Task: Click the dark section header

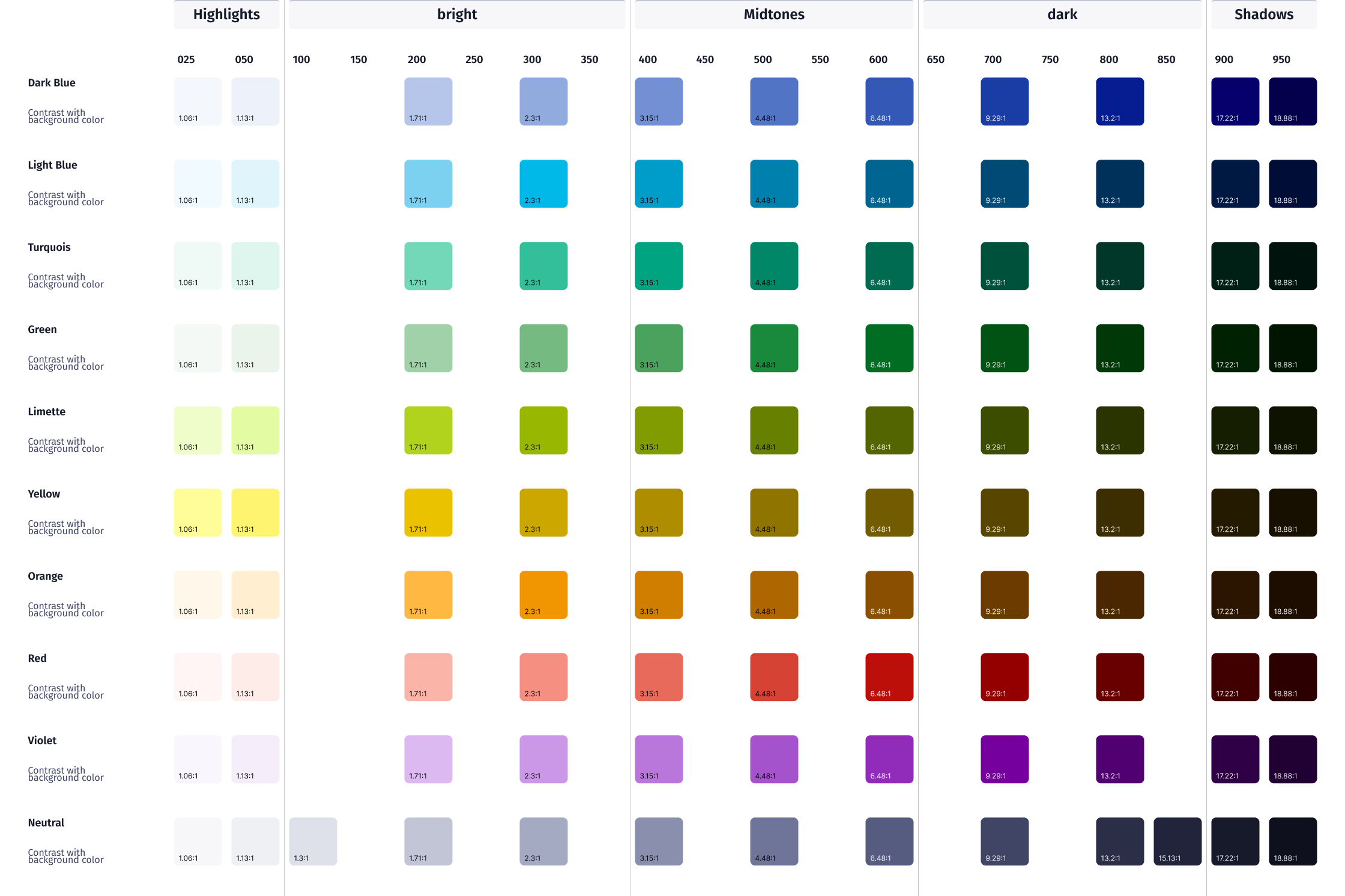Action: (x=1062, y=14)
